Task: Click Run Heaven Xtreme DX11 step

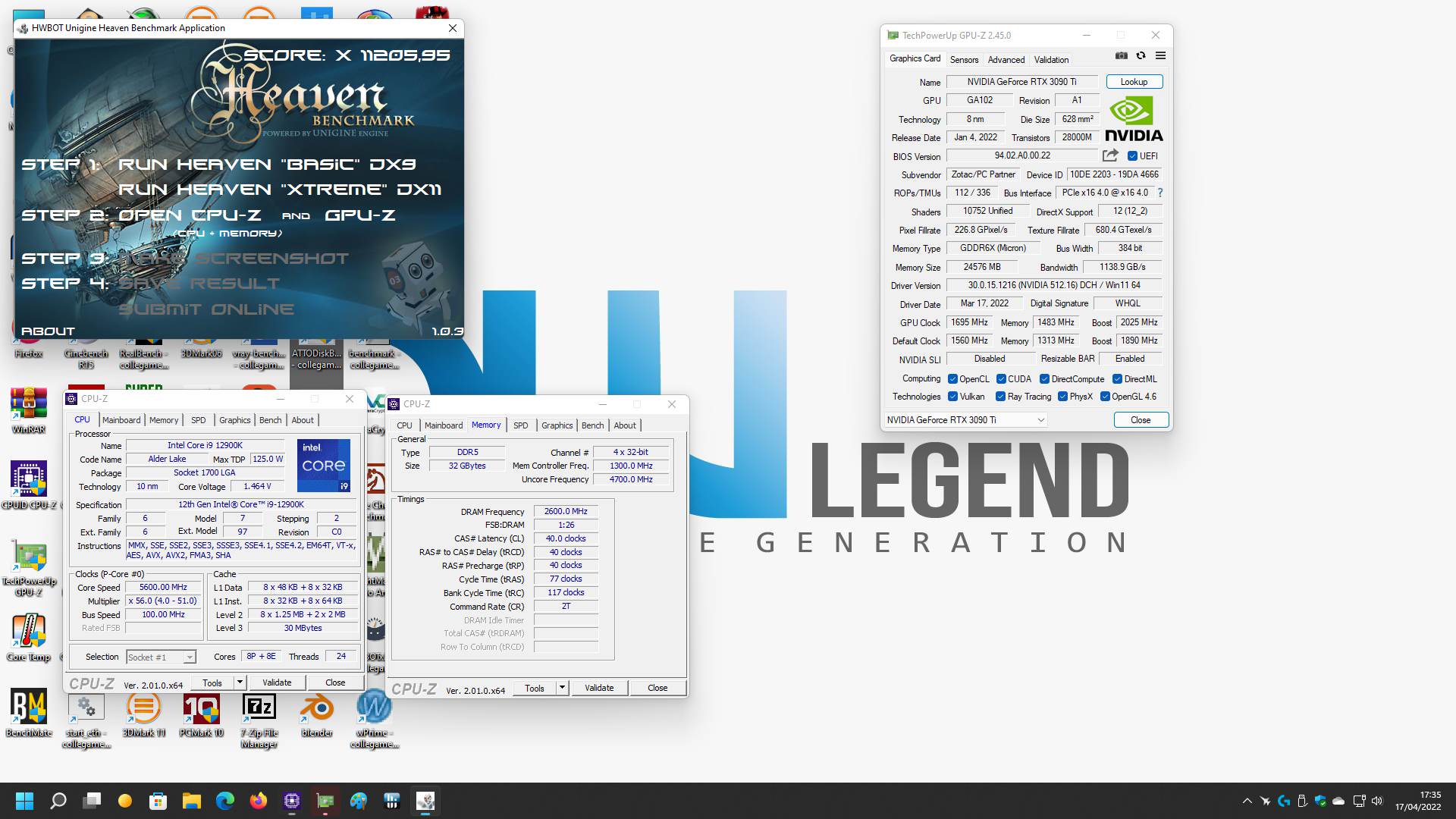Action: [280, 190]
